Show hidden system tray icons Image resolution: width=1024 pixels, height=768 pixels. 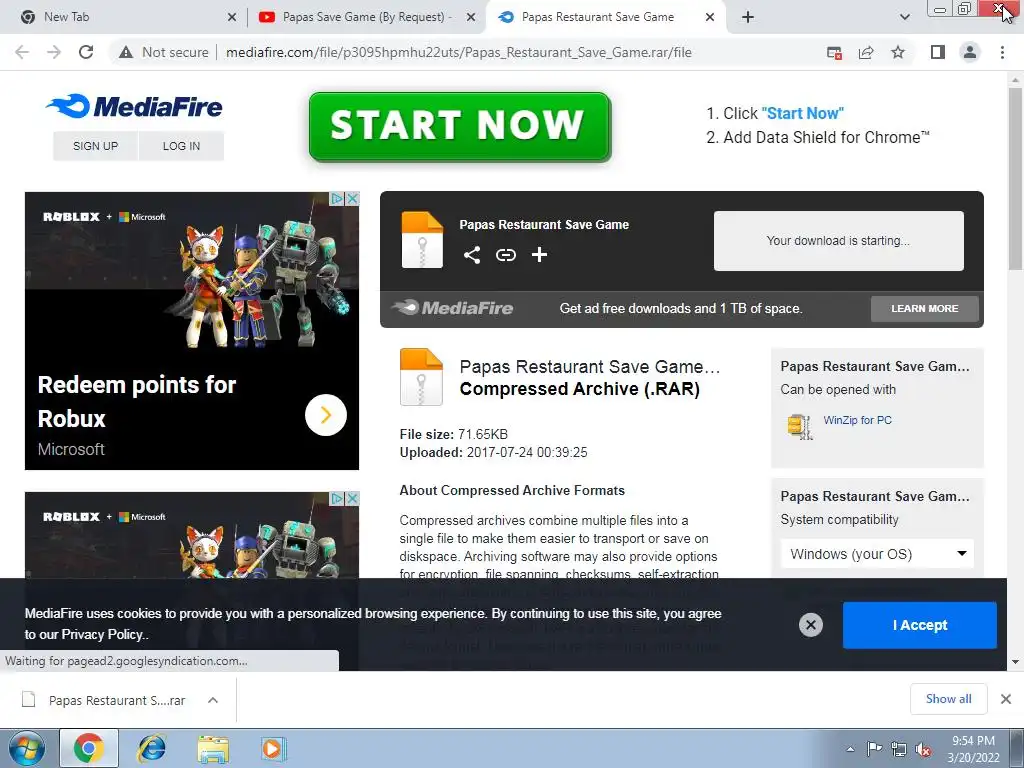[x=850, y=749]
